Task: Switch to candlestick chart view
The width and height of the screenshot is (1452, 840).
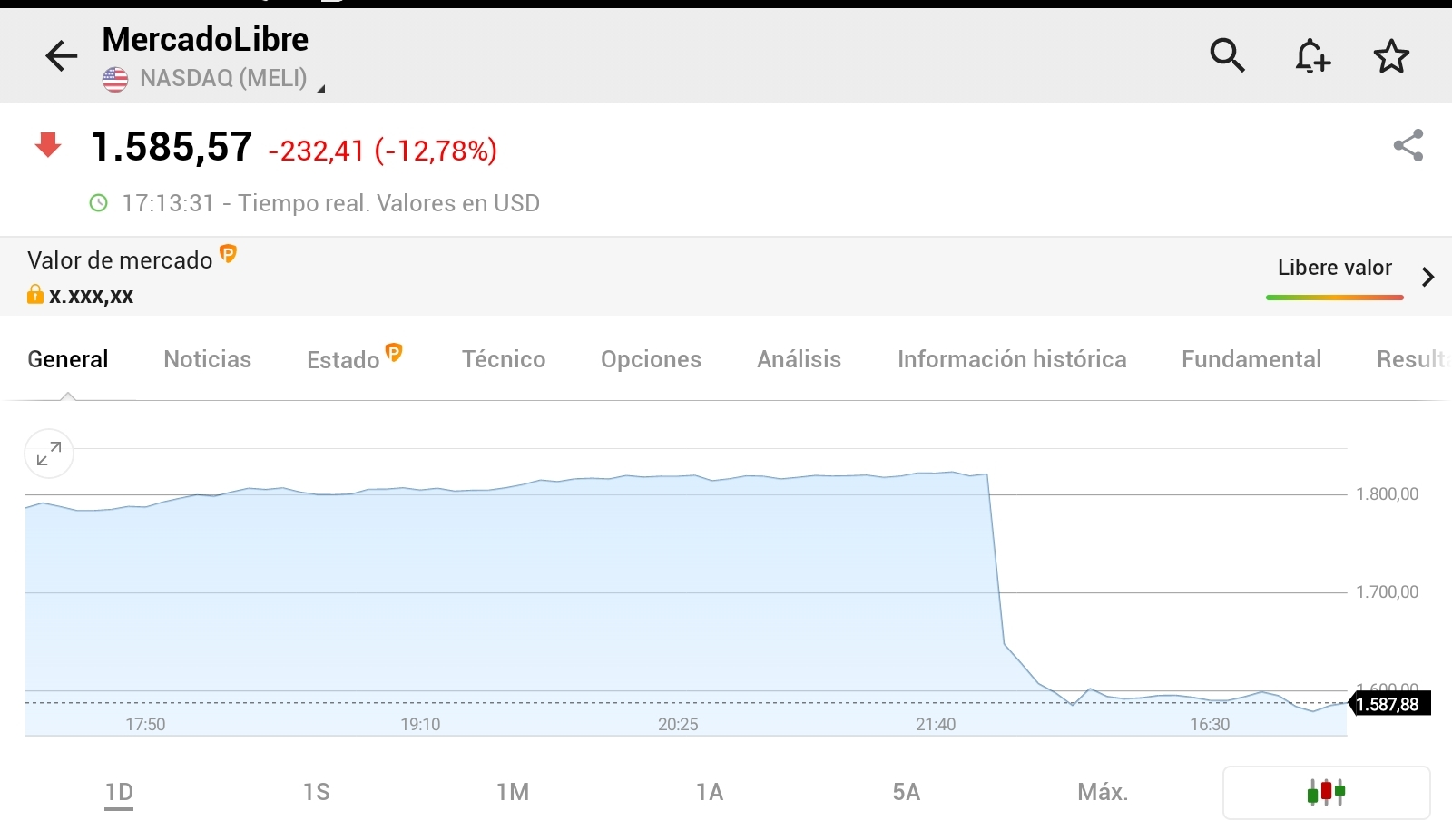Action: pos(1326,793)
